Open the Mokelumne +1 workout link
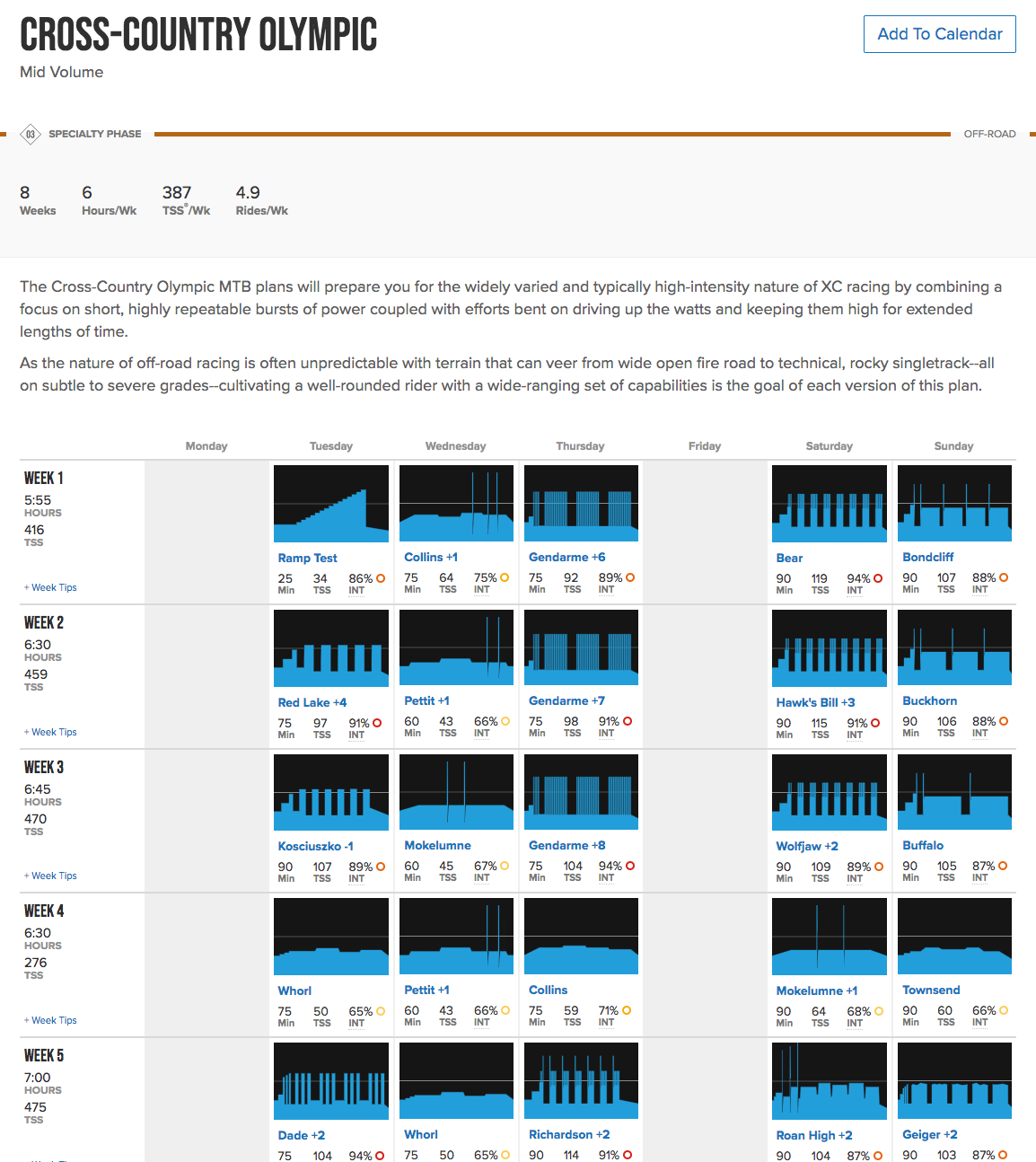 coord(816,990)
